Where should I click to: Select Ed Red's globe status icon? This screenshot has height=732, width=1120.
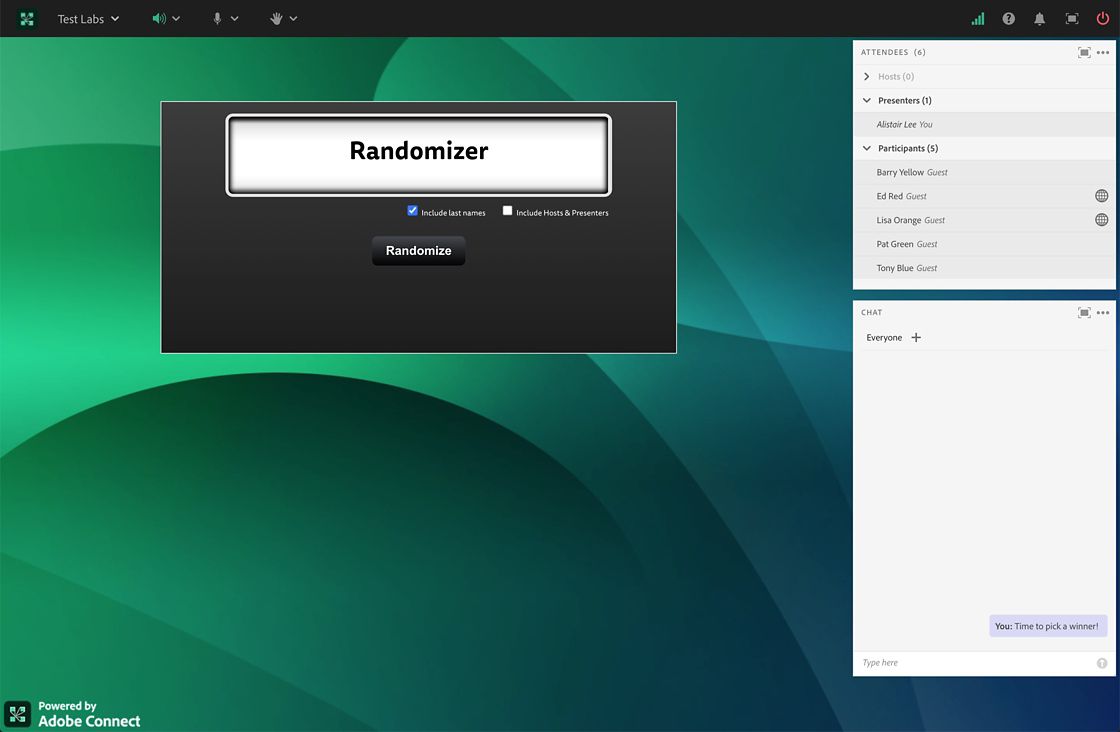pos(1102,196)
